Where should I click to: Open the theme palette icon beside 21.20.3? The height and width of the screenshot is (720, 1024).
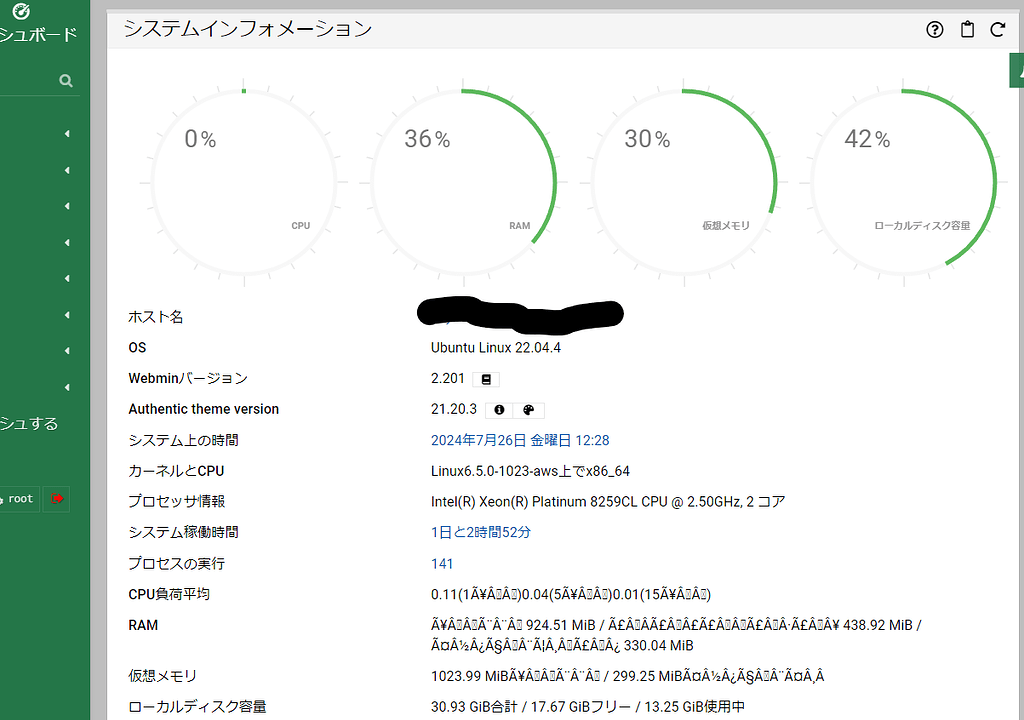coord(530,410)
